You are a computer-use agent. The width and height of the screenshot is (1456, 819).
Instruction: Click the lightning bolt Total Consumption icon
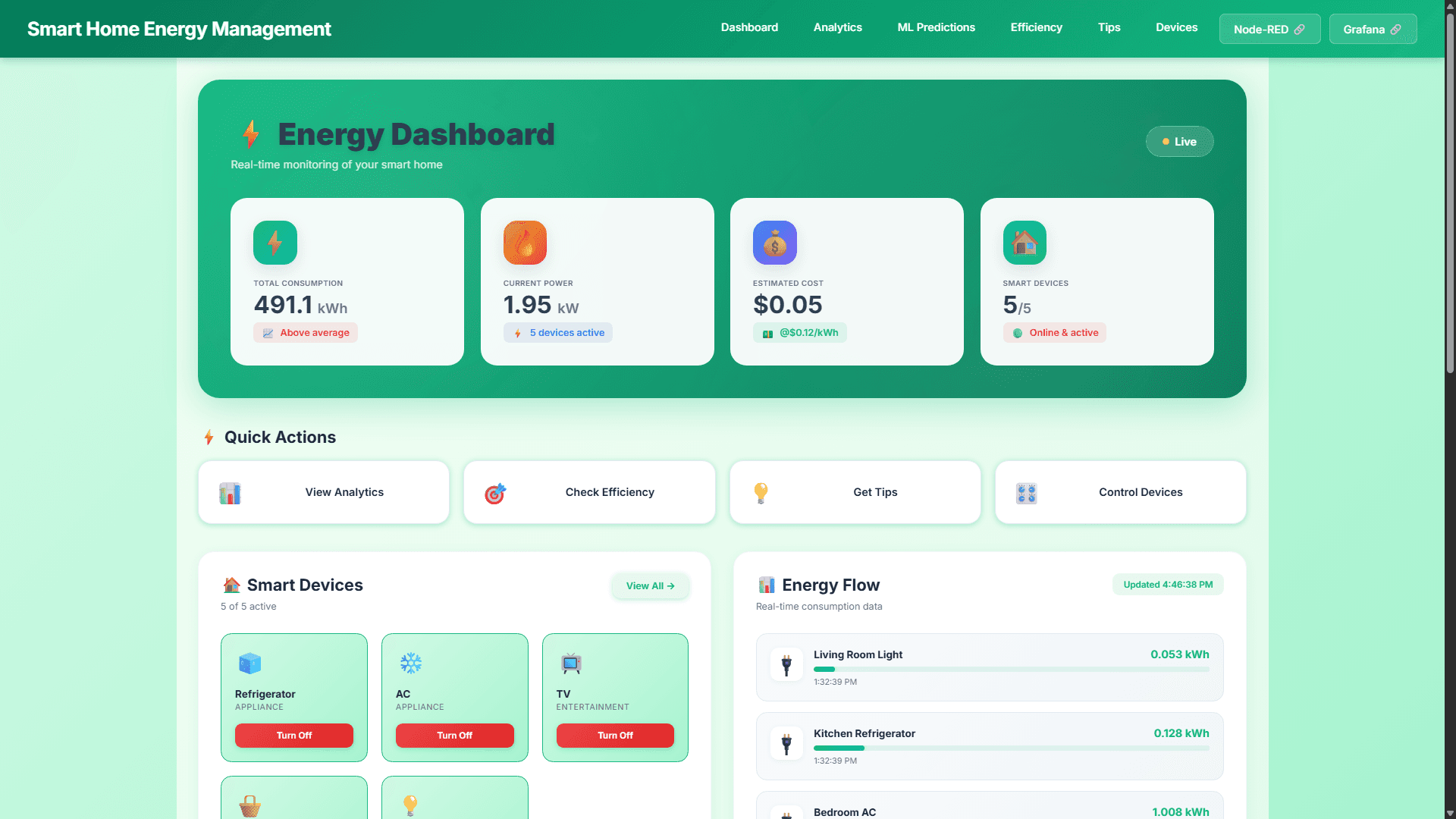(x=275, y=243)
